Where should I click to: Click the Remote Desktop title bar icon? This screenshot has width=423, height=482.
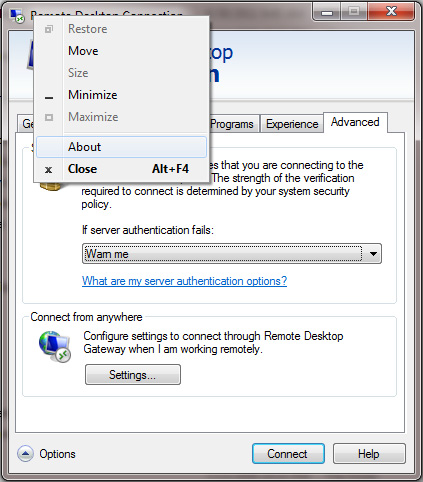pos(17,15)
